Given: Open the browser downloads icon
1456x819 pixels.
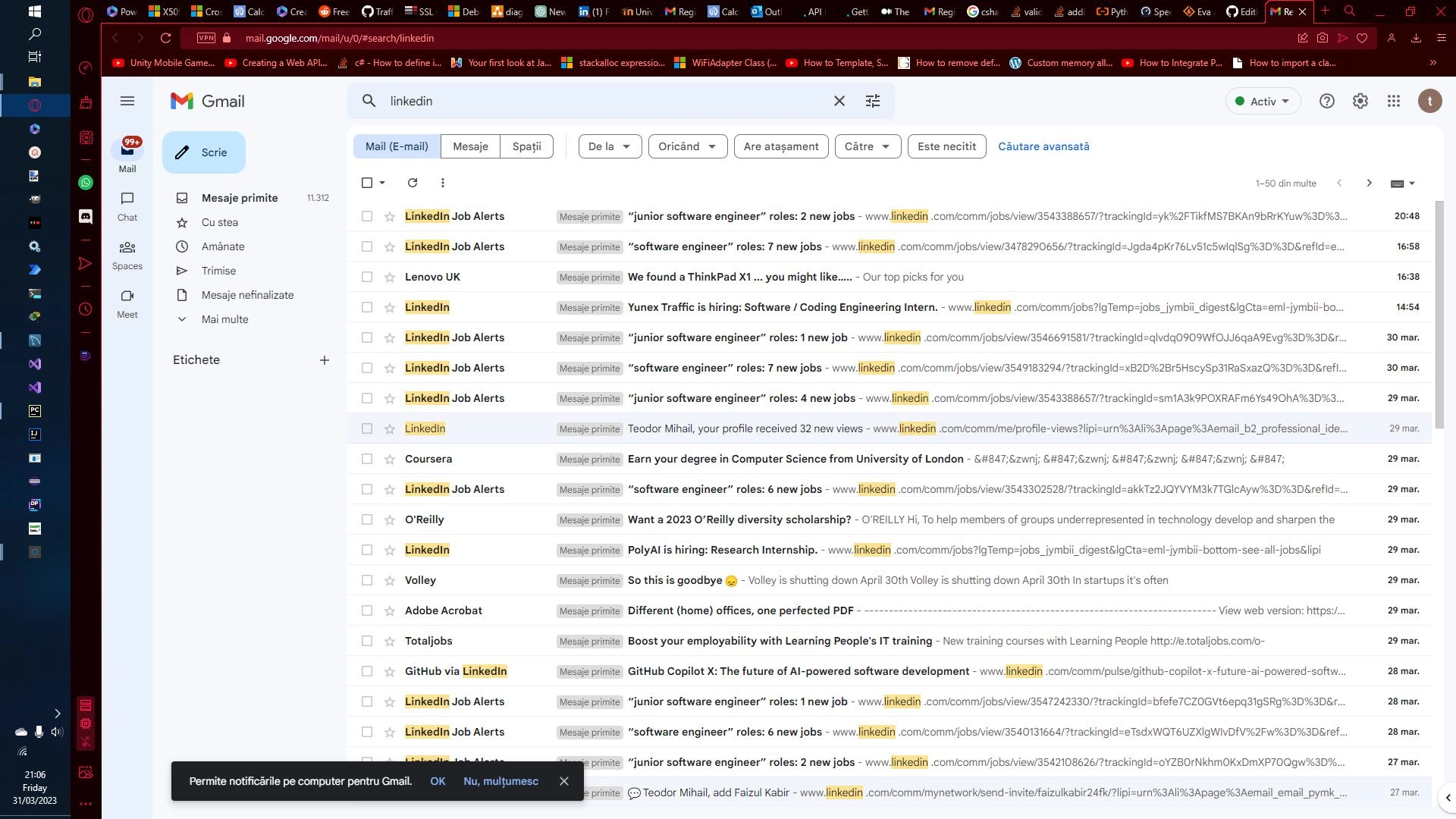Looking at the screenshot, I should [x=1416, y=38].
